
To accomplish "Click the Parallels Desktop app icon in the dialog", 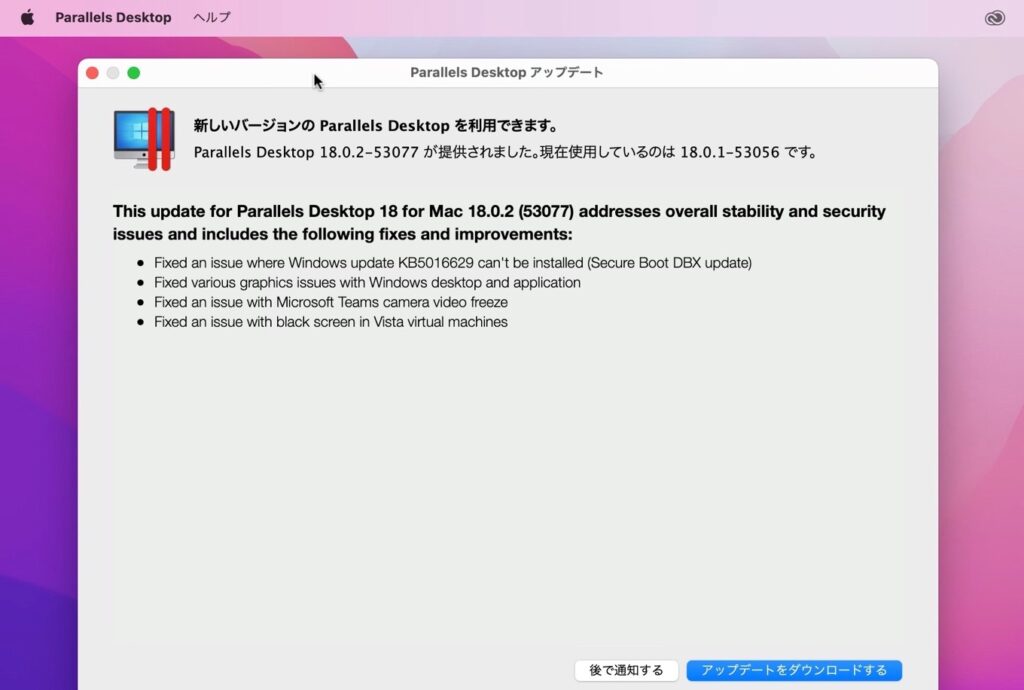I will 143,139.
